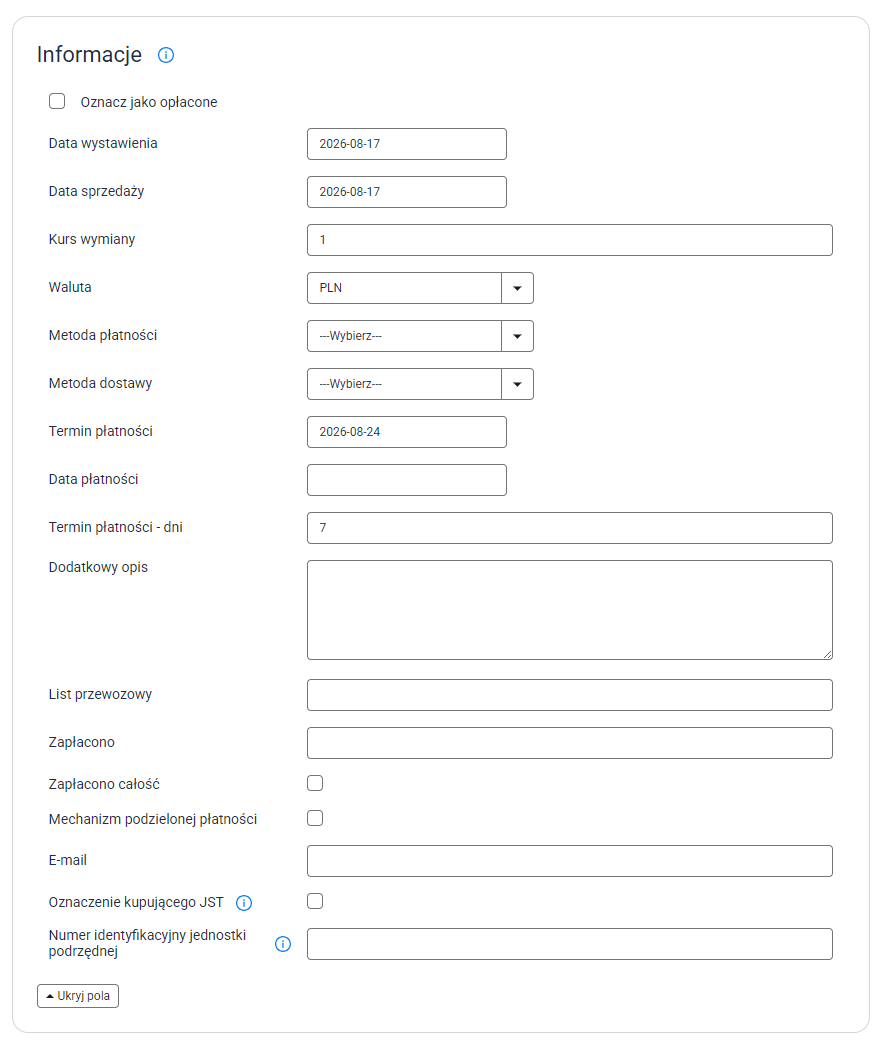Click the E-mail input field

(x=569, y=861)
